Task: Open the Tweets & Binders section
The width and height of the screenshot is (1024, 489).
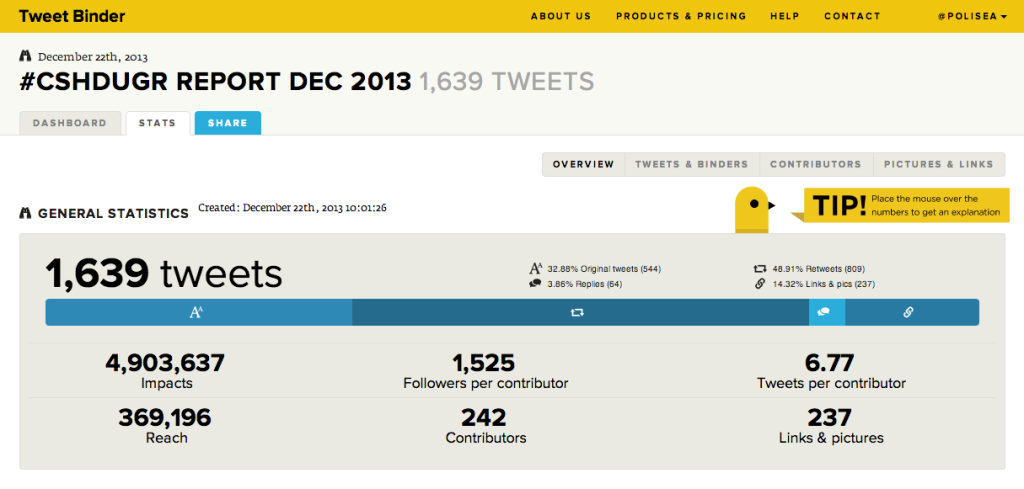Action: [x=692, y=165]
